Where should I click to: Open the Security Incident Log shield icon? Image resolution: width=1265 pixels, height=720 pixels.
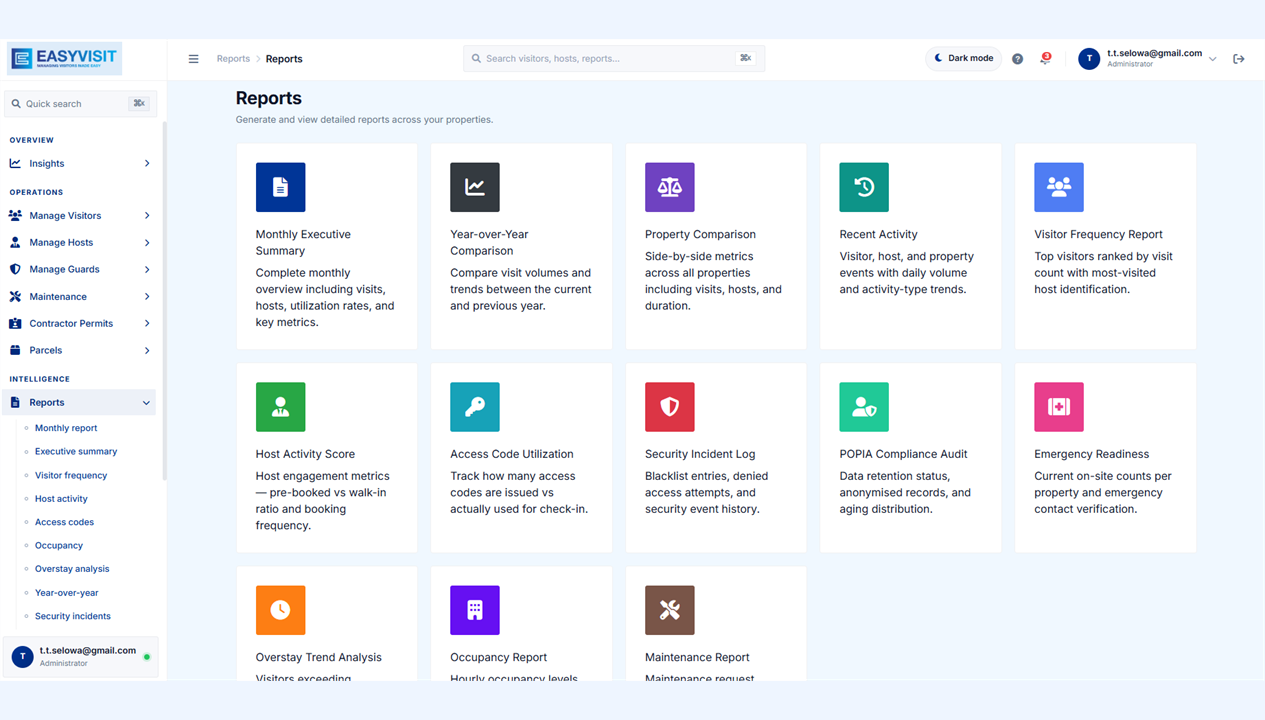point(670,407)
